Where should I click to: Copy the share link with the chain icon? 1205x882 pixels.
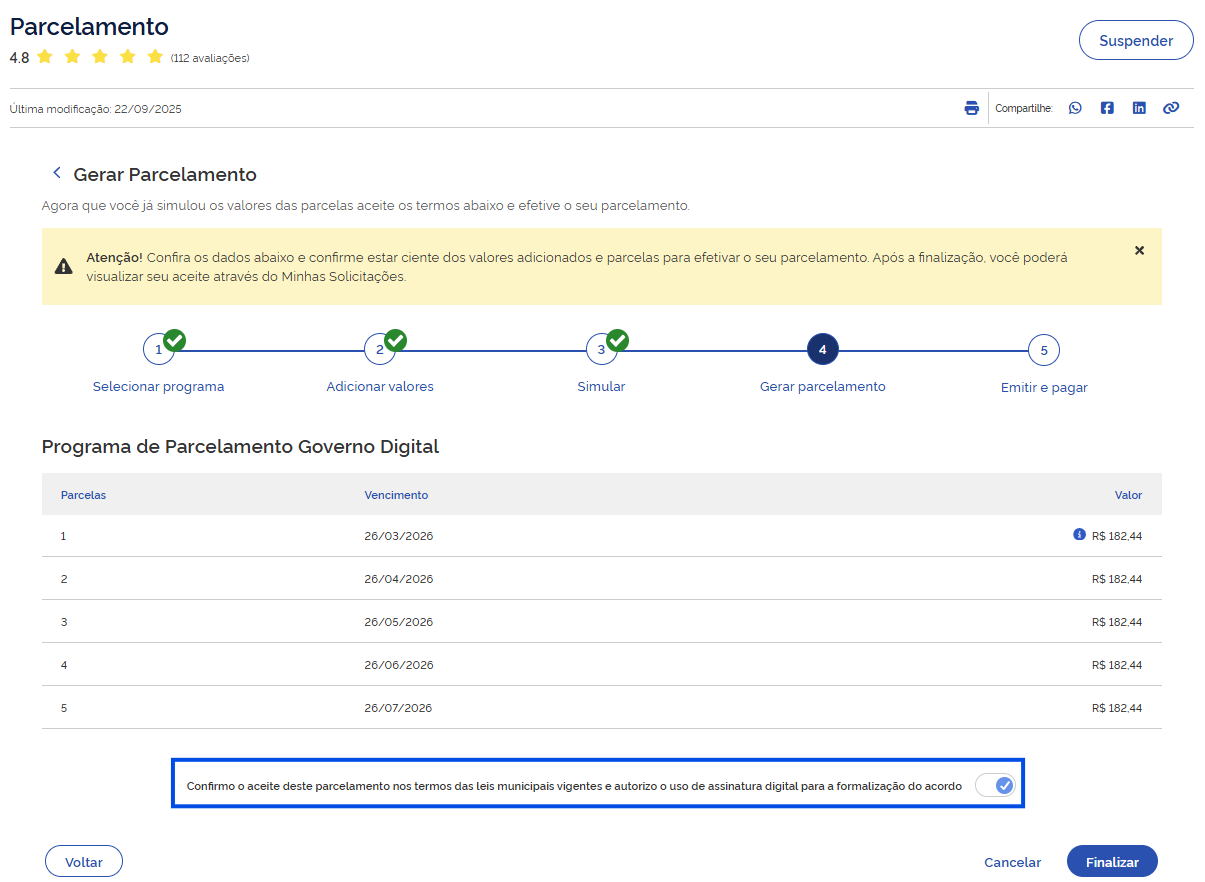[1171, 108]
